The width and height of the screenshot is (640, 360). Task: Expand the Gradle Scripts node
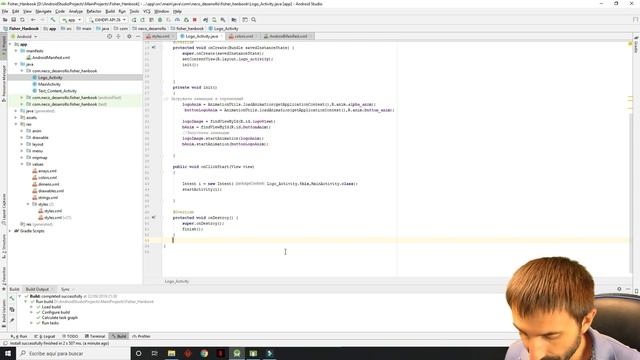[10, 231]
